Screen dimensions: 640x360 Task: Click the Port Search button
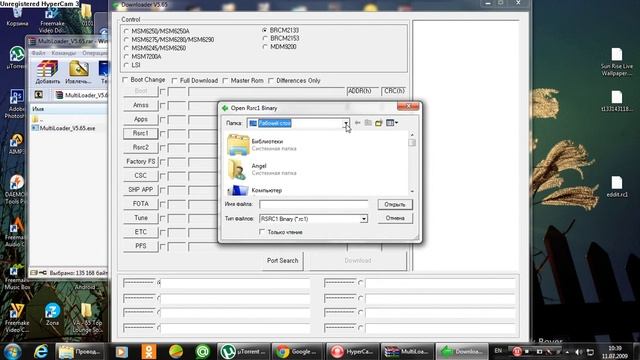(282, 260)
